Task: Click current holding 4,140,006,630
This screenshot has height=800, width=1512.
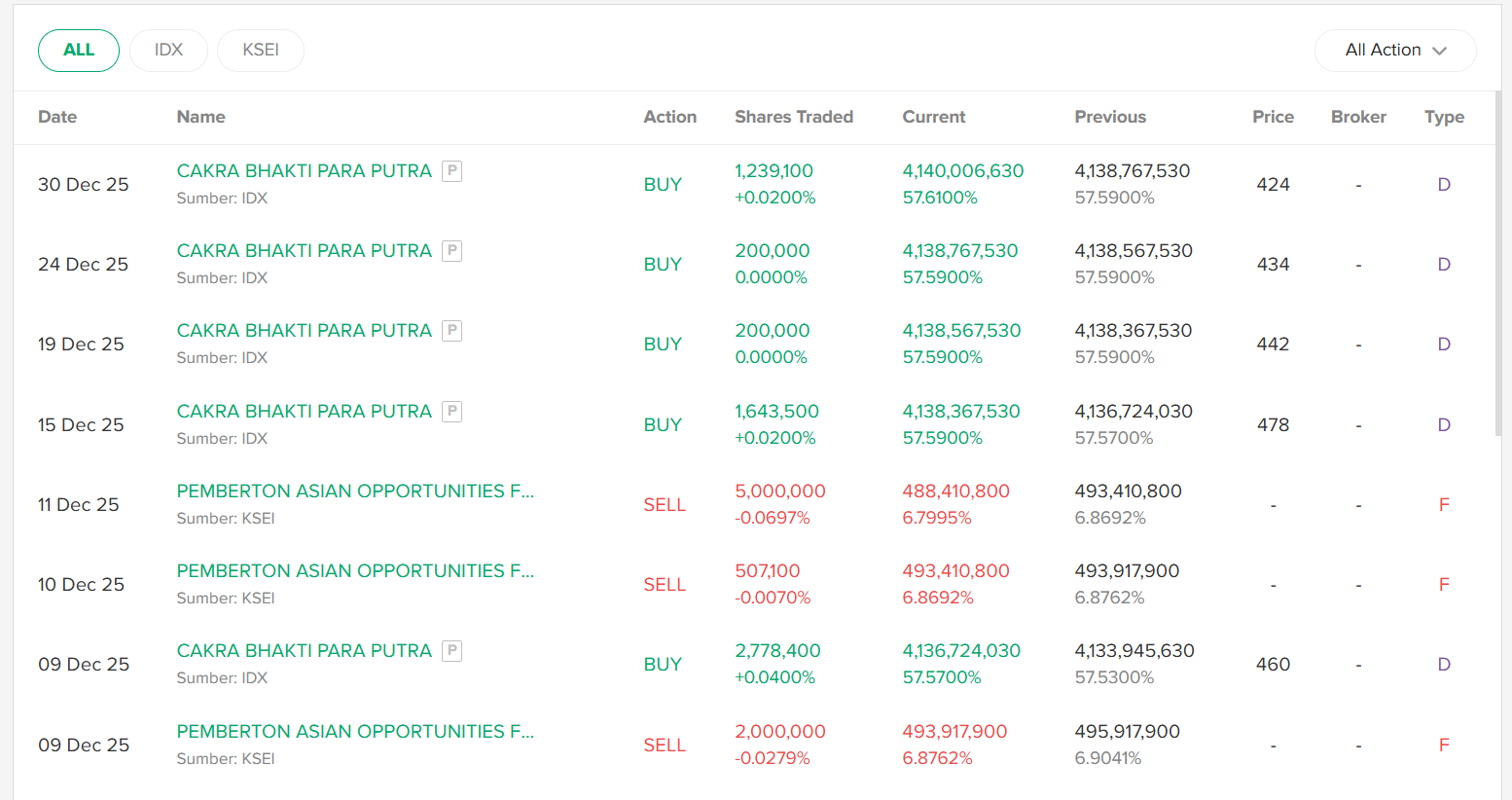Action: pyautogui.click(x=963, y=171)
